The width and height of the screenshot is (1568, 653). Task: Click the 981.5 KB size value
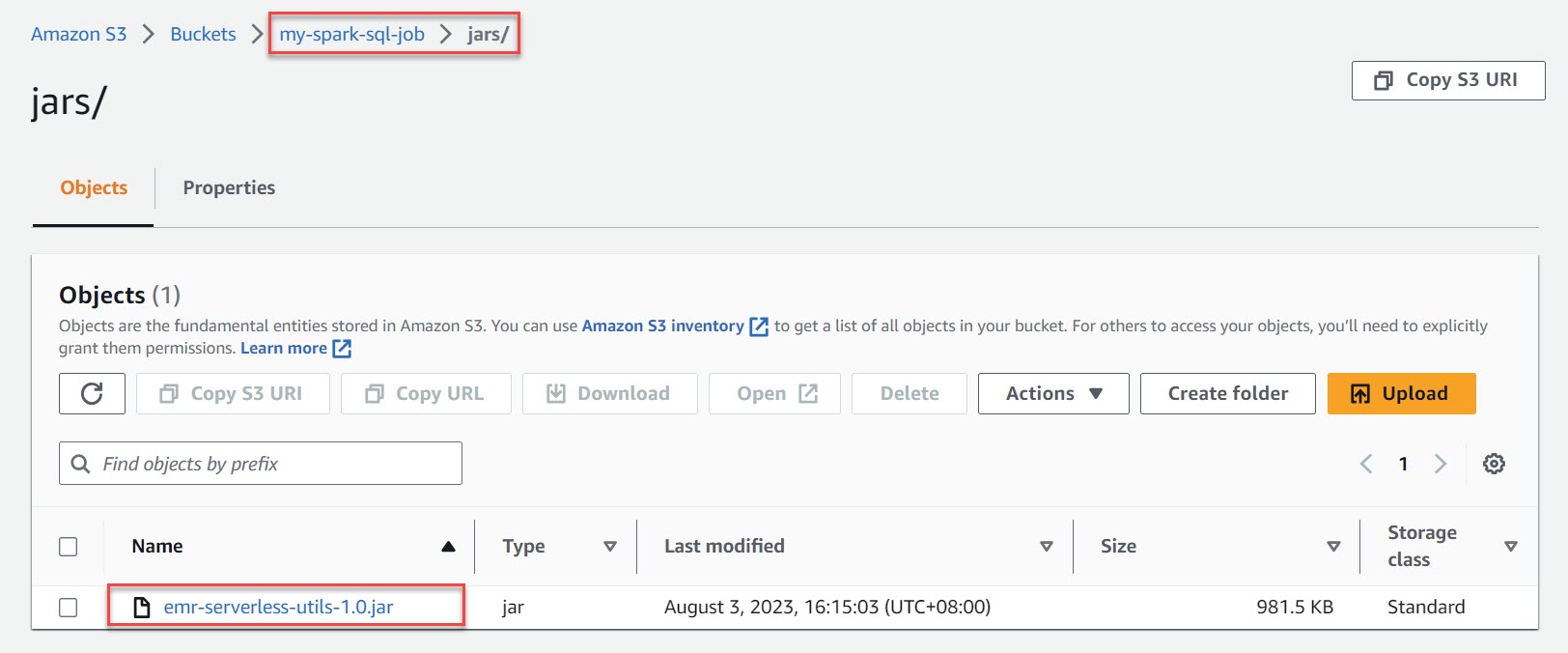pyautogui.click(x=1294, y=608)
